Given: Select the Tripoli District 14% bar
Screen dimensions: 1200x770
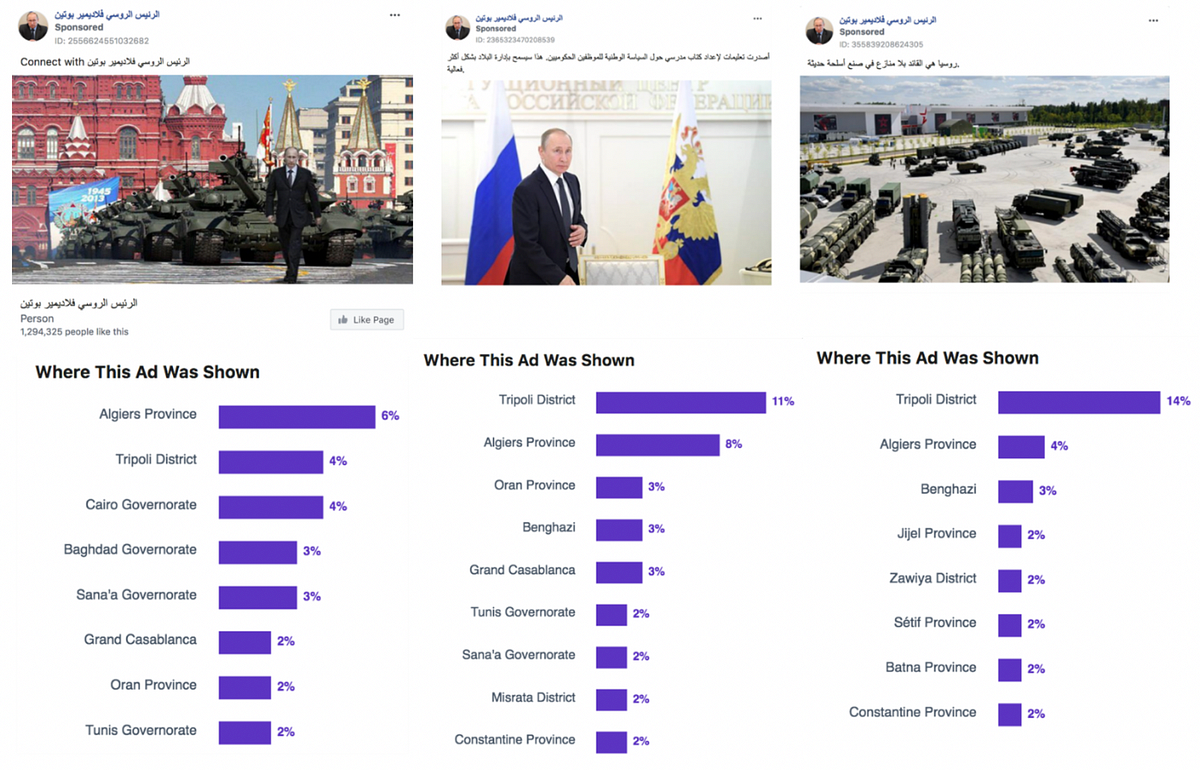Looking at the screenshot, I should (x=1079, y=402).
